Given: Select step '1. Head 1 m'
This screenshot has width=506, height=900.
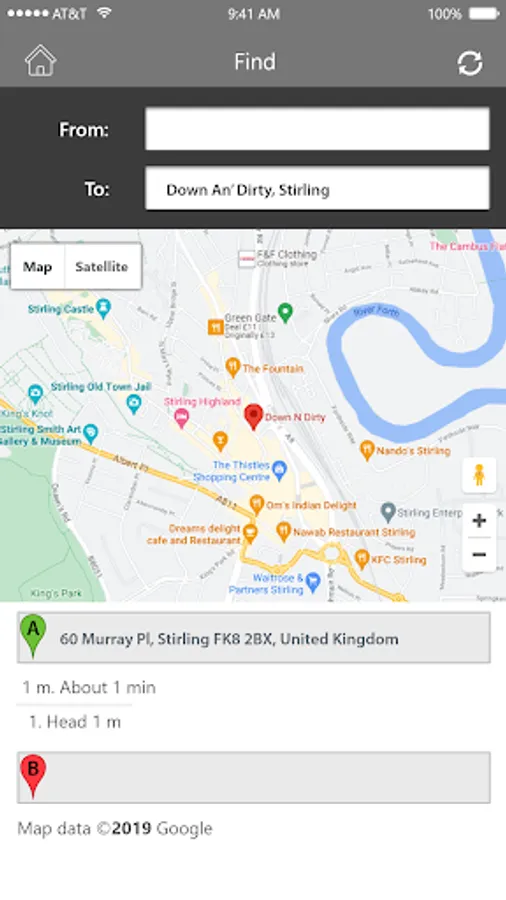Looking at the screenshot, I should coord(75,722).
